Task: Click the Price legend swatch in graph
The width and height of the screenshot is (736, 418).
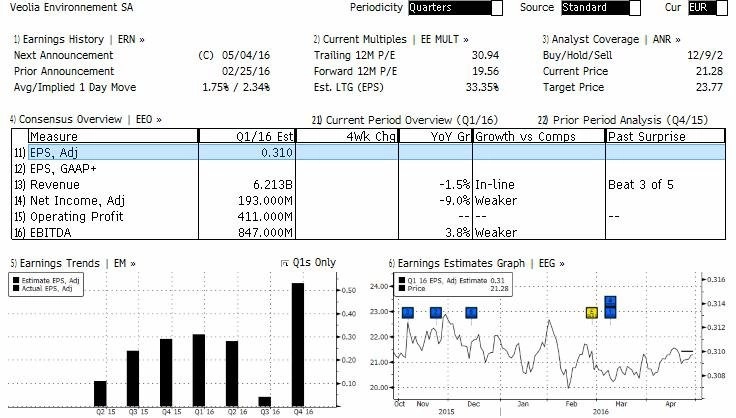Action: [402, 288]
